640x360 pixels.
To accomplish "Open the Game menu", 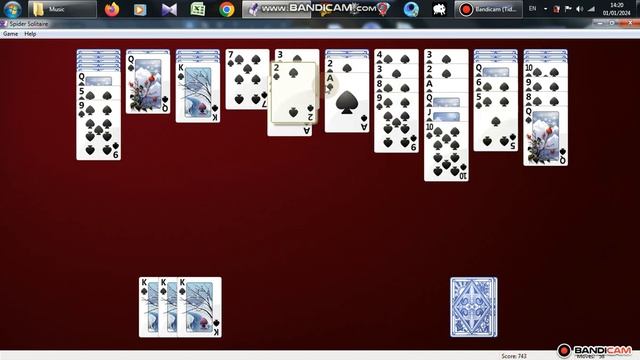I will pos(10,34).
